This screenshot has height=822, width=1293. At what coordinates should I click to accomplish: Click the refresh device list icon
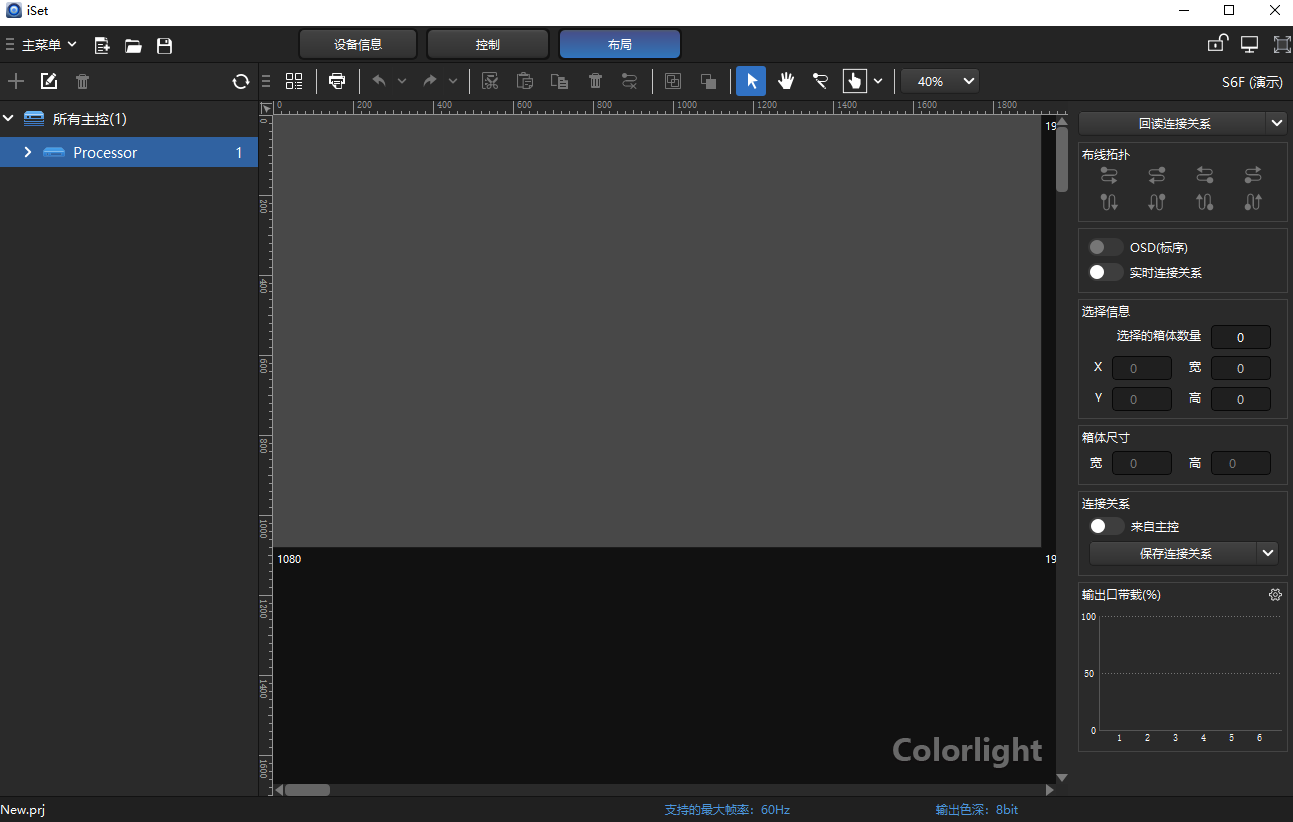pyautogui.click(x=240, y=82)
